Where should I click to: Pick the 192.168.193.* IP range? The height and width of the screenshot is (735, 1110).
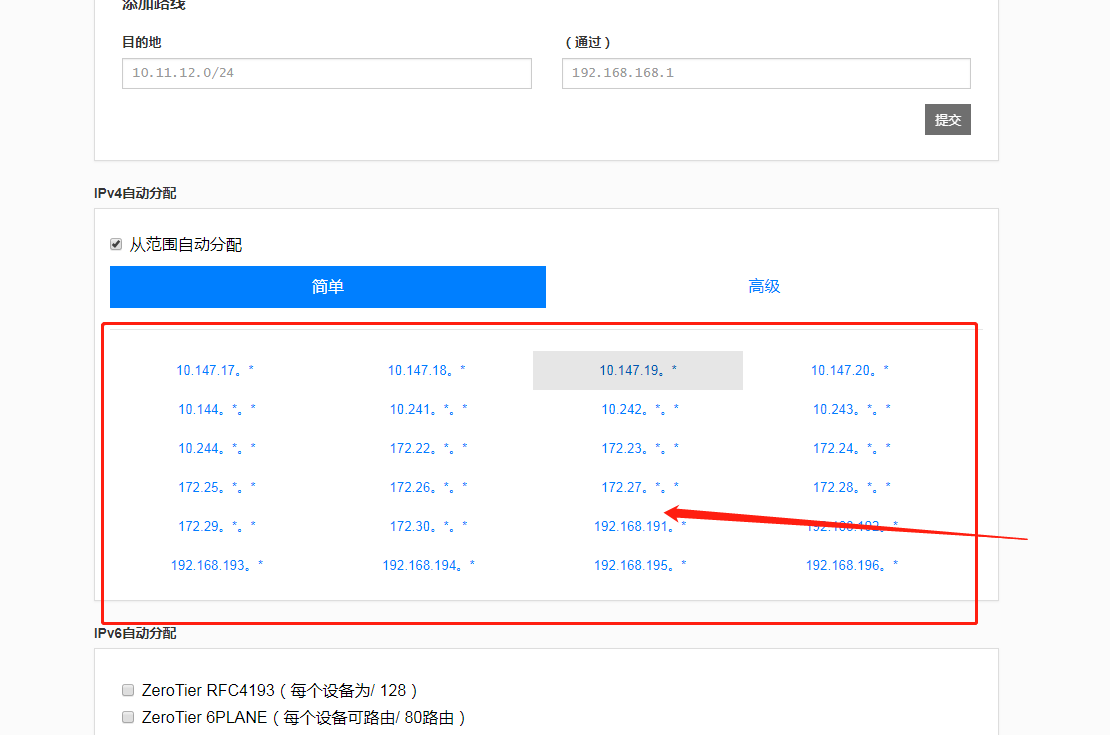pos(217,565)
